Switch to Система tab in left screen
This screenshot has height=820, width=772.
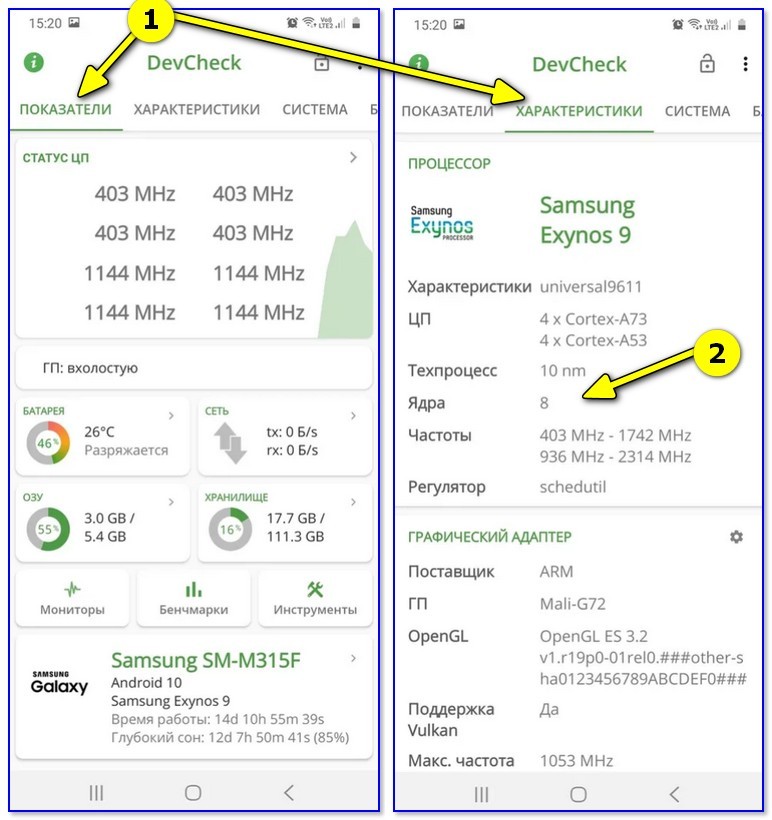(315, 109)
